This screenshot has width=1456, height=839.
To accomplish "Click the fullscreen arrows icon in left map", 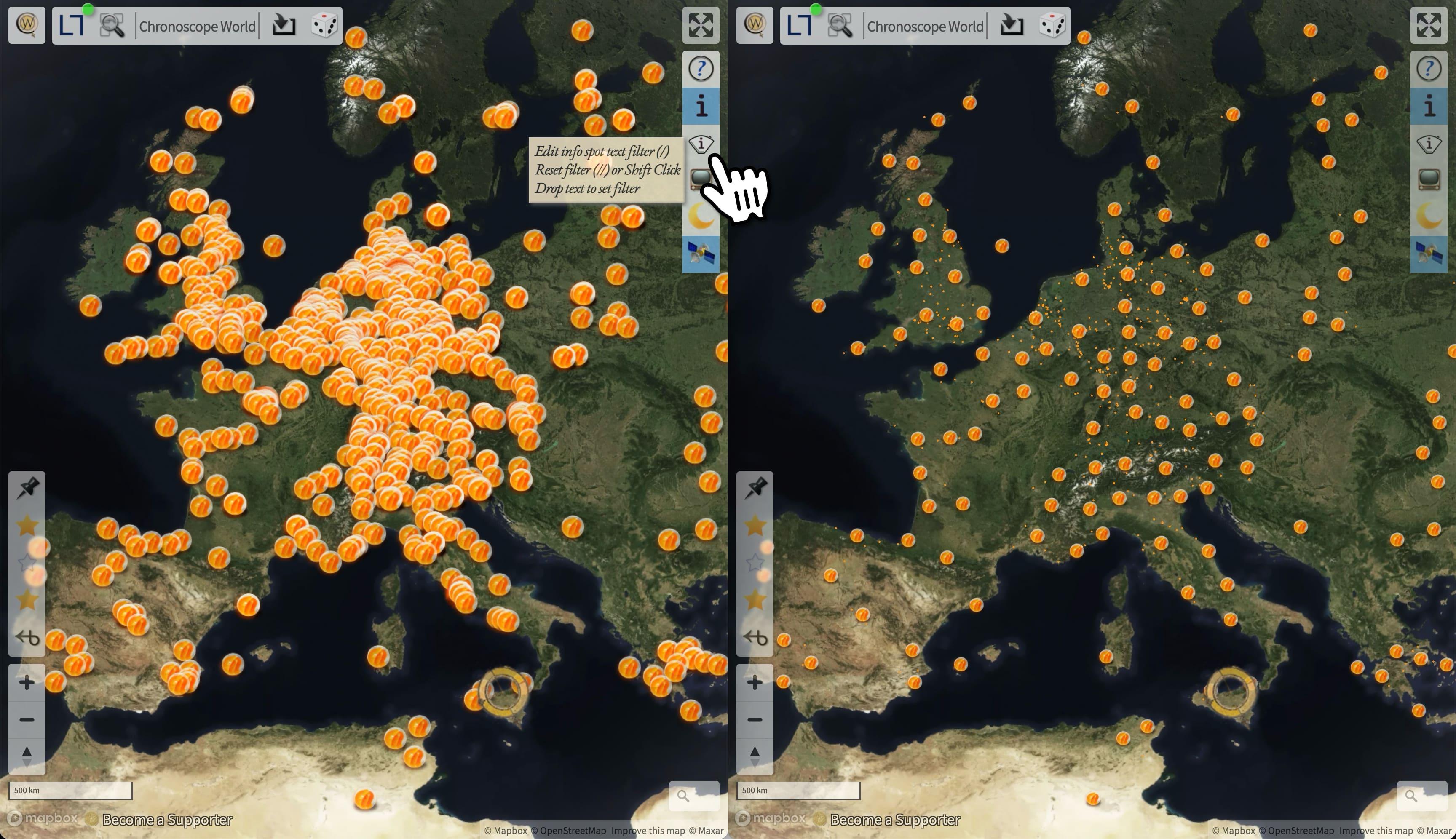I will pos(700,25).
